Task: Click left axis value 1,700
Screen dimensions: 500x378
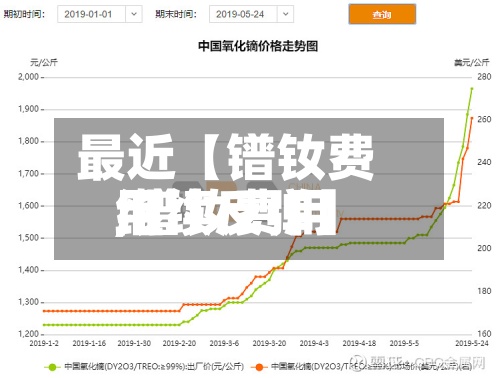Action: pos(28,173)
